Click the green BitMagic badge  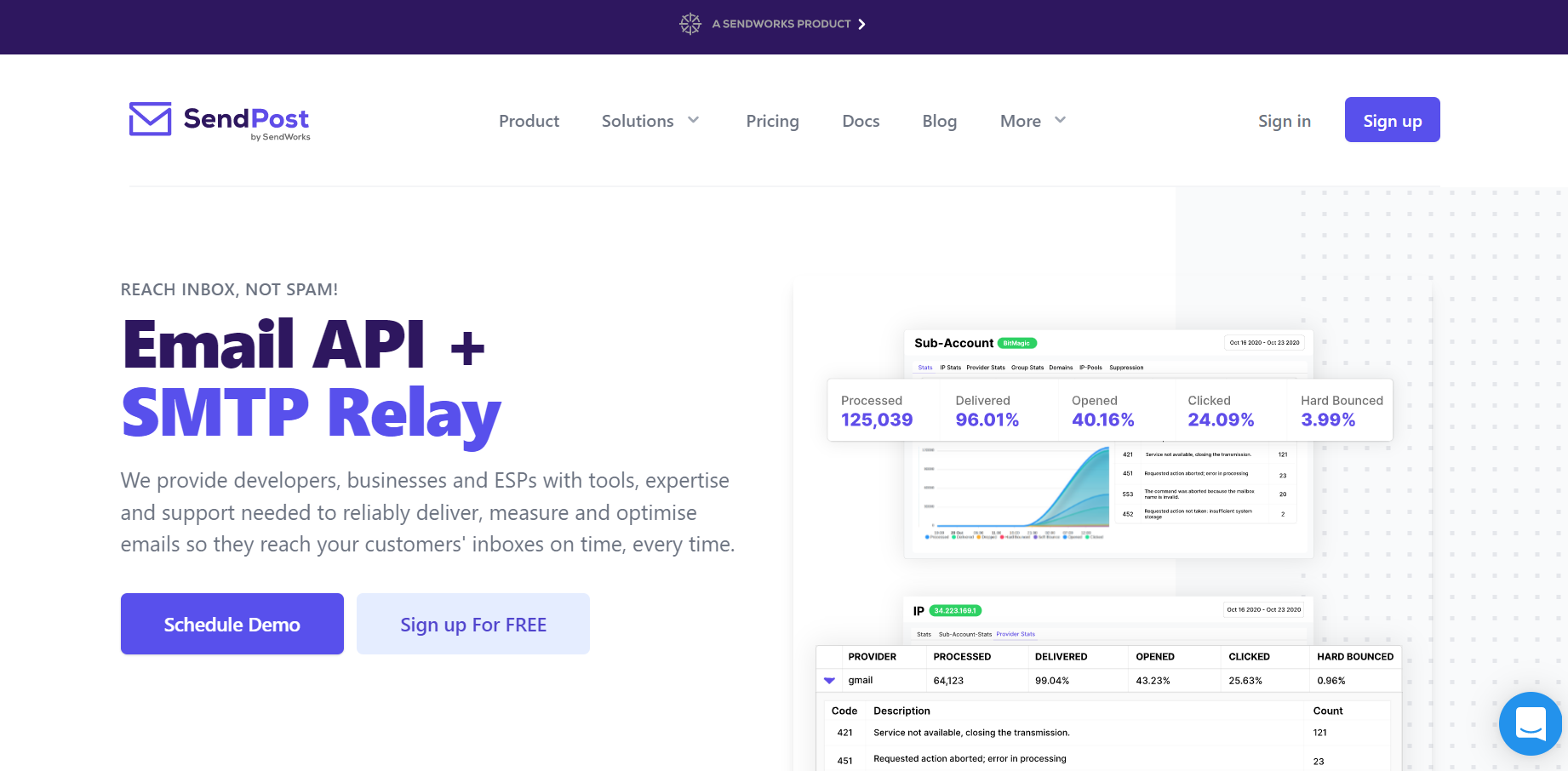(1017, 342)
